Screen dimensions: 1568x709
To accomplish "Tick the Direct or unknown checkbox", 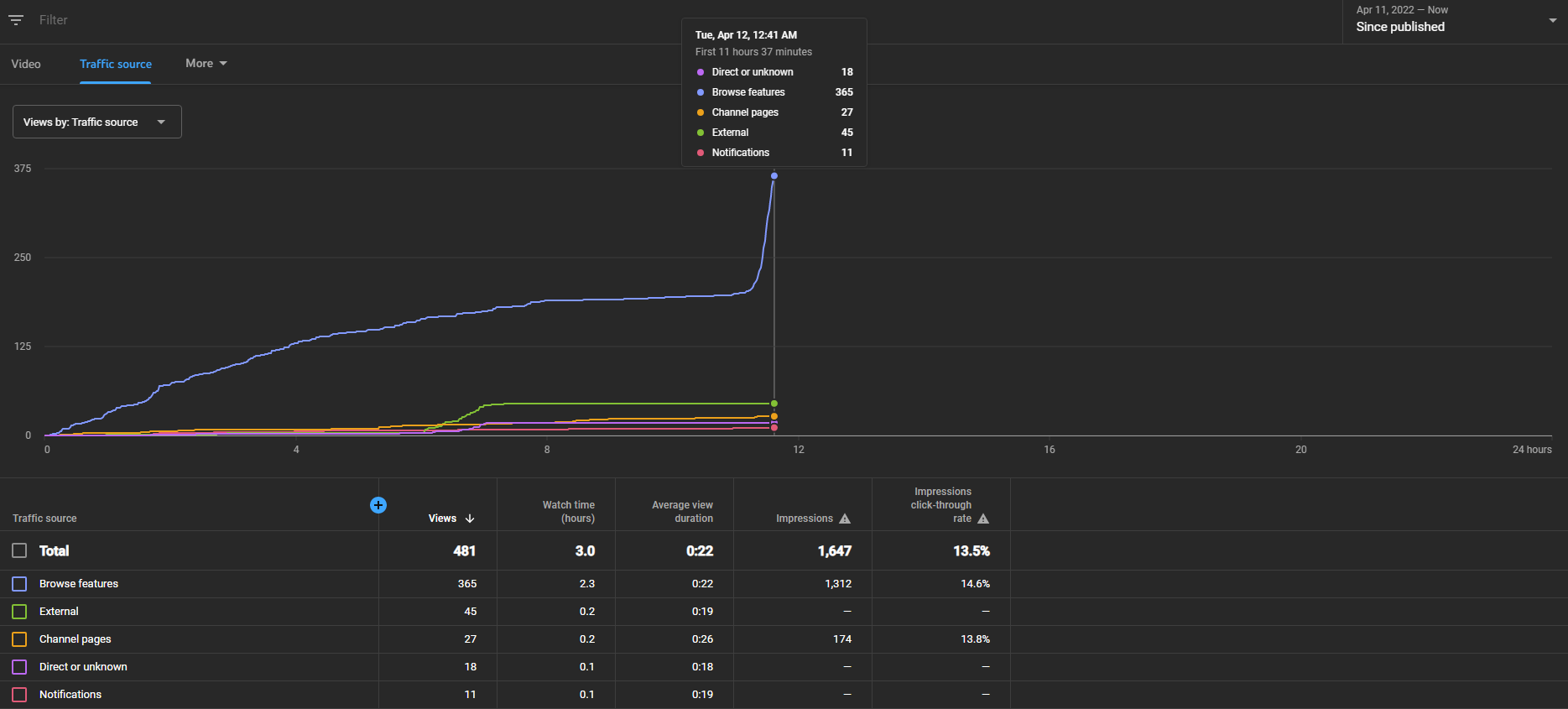I will [19, 666].
